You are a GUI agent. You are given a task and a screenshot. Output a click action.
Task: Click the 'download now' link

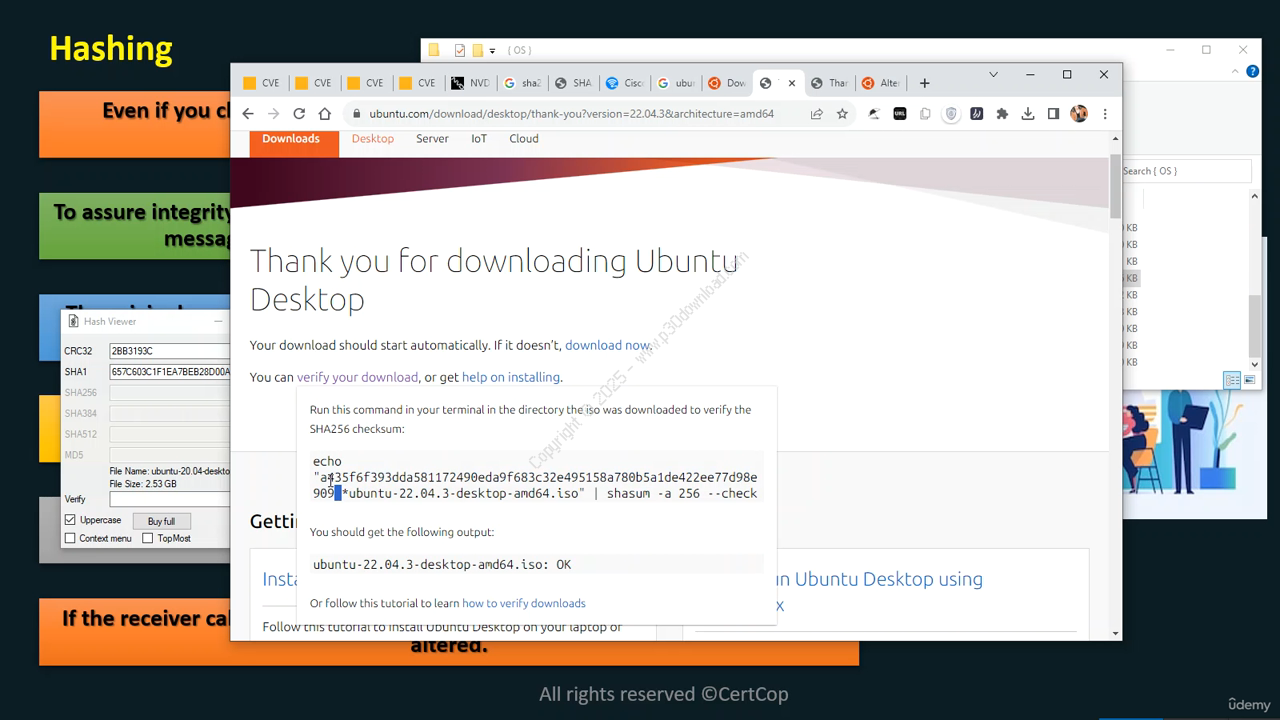click(x=607, y=345)
